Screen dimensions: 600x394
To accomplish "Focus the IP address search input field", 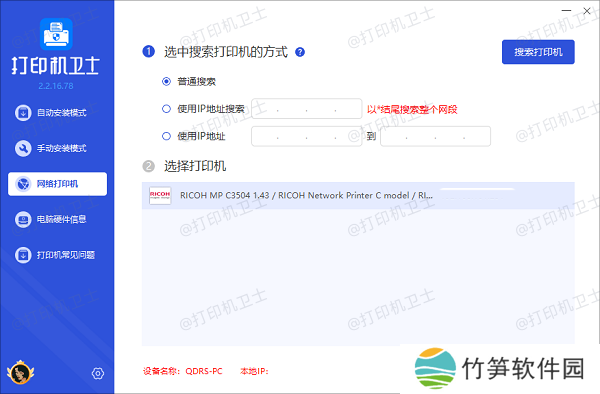I will click(x=307, y=109).
